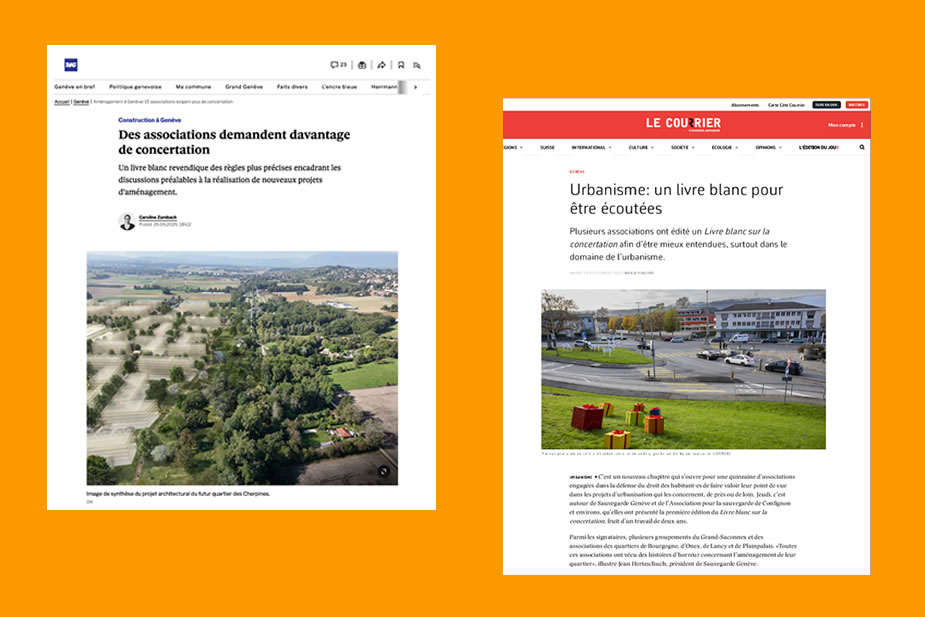
Task: Expand the International dropdown menu
Action: [x=591, y=147]
